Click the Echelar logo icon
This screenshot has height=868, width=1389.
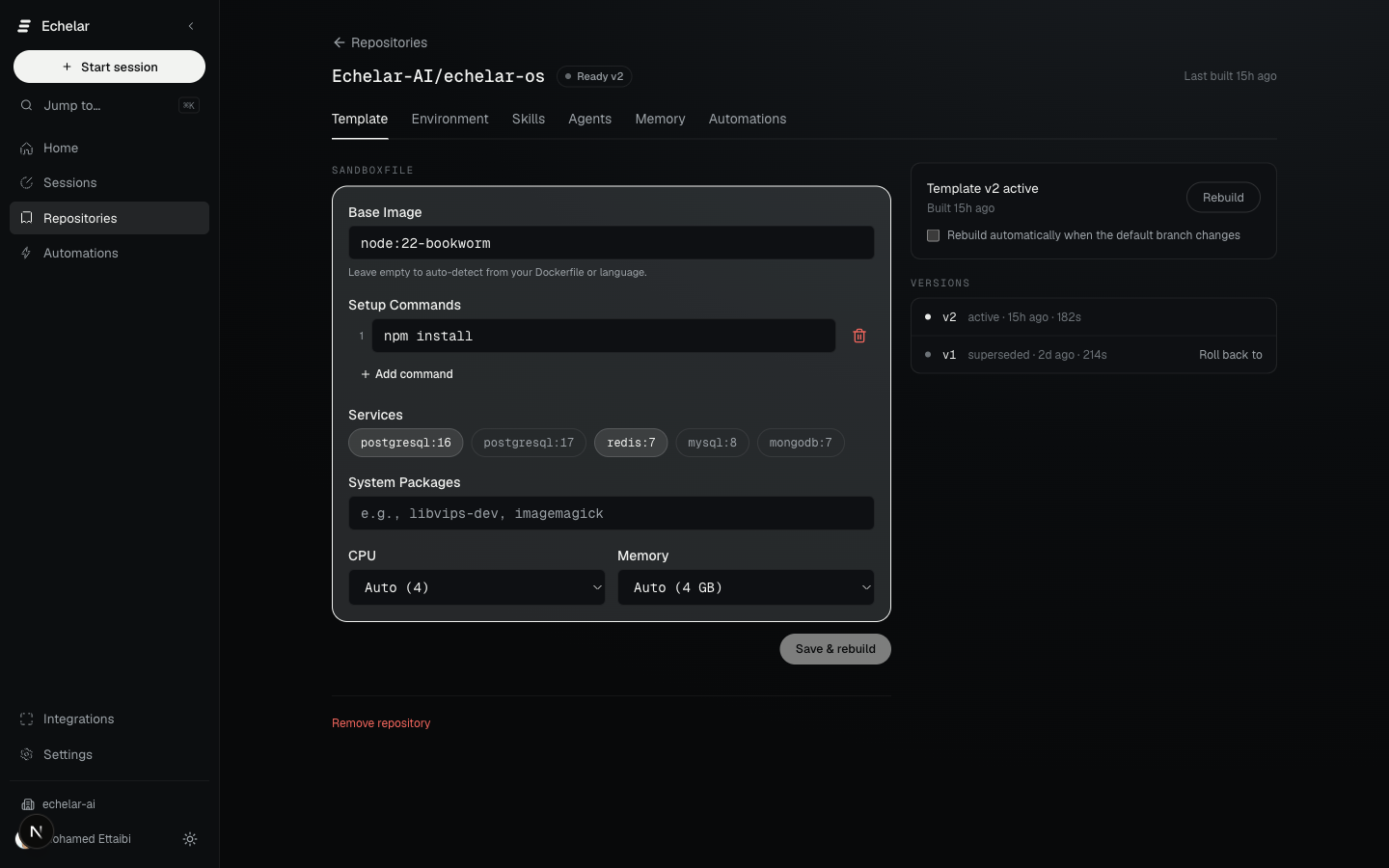tap(25, 26)
